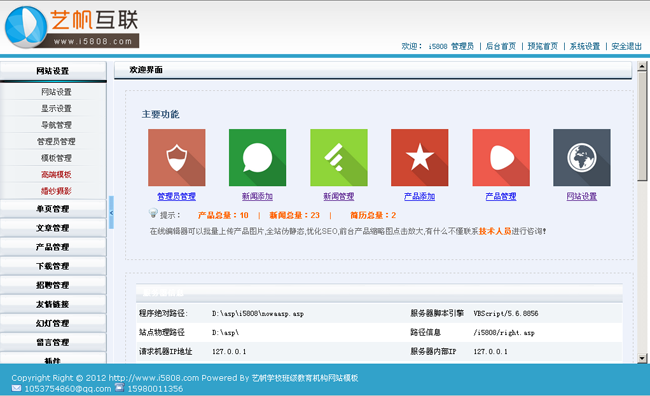Open 导航管理 in the sidebar

pyautogui.click(x=56, y=125)
